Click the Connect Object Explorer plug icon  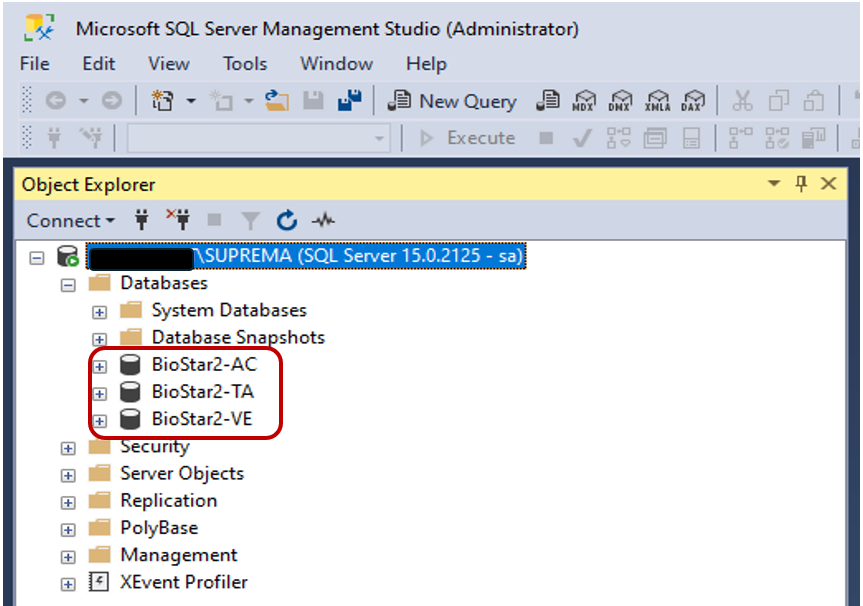(x=142, y=220)
